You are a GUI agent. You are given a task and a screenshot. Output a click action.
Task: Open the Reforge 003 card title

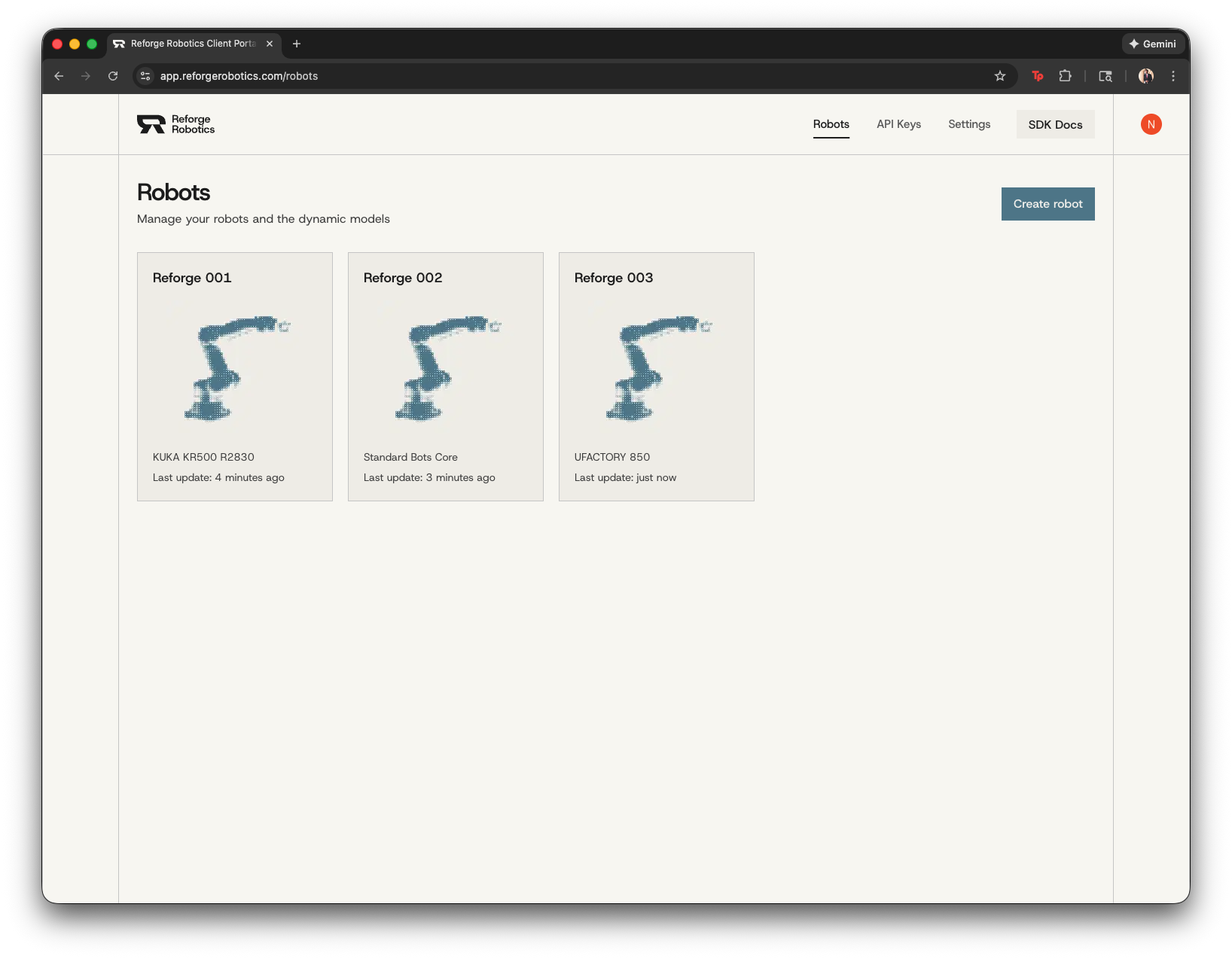[614, 278]
